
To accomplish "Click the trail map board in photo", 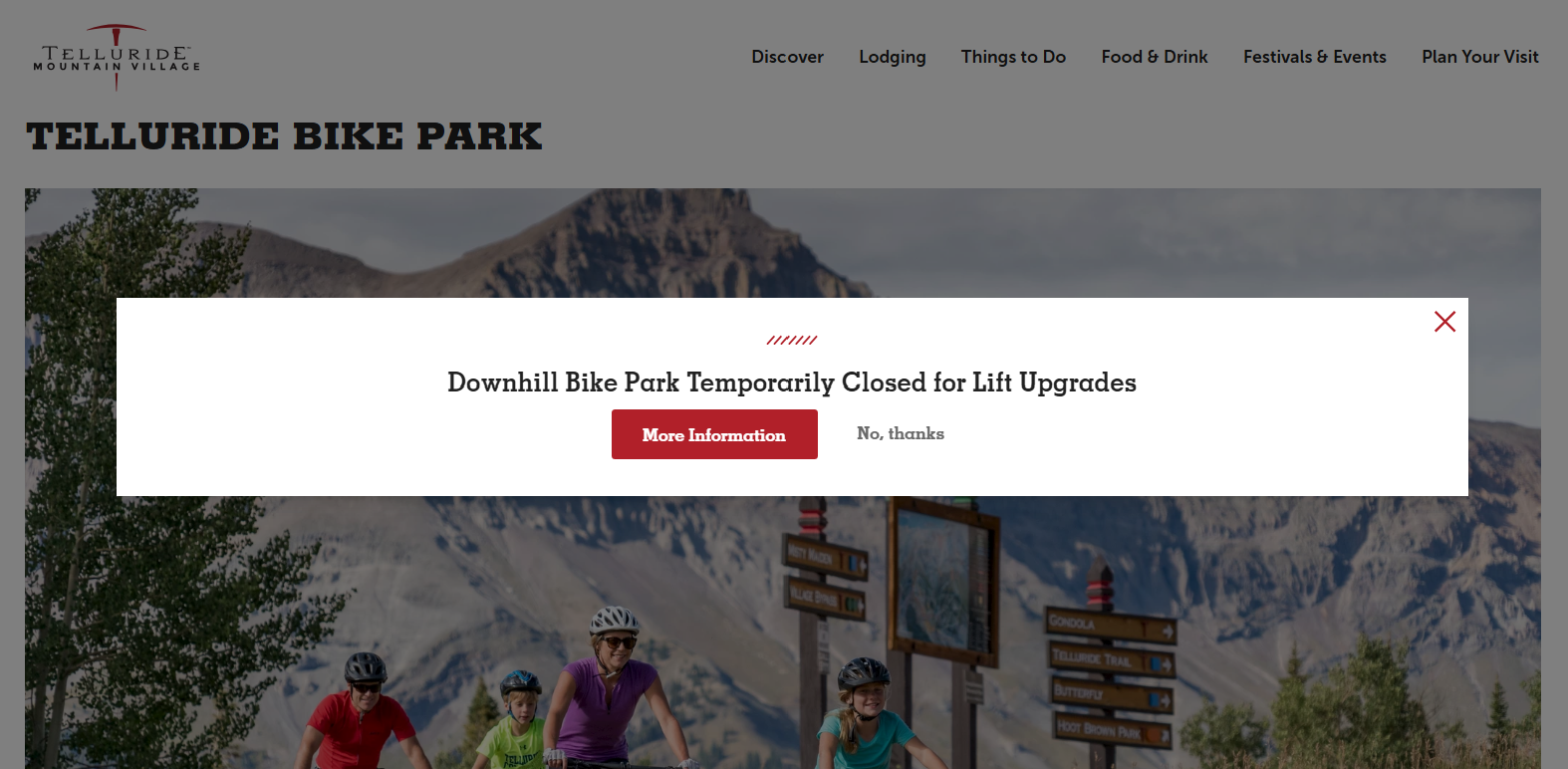I will click(x=943, y=577).
